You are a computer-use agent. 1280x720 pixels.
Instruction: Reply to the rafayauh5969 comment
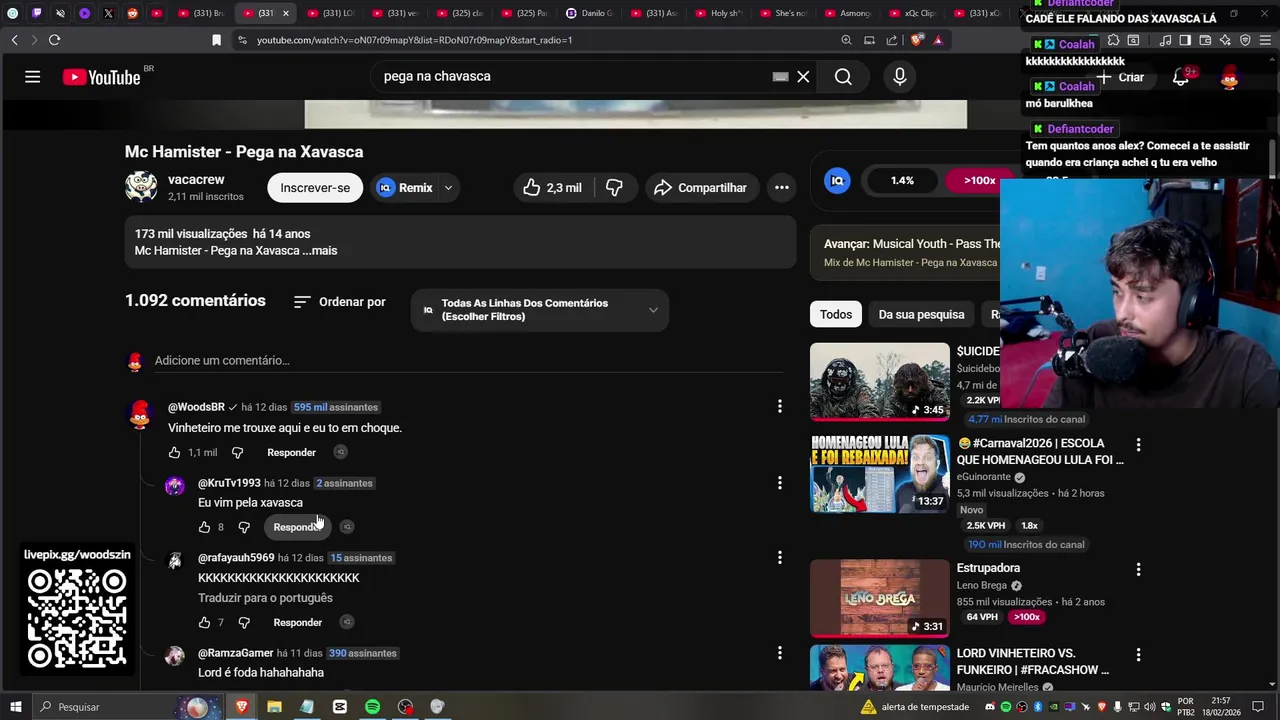(x=298, y=622)
